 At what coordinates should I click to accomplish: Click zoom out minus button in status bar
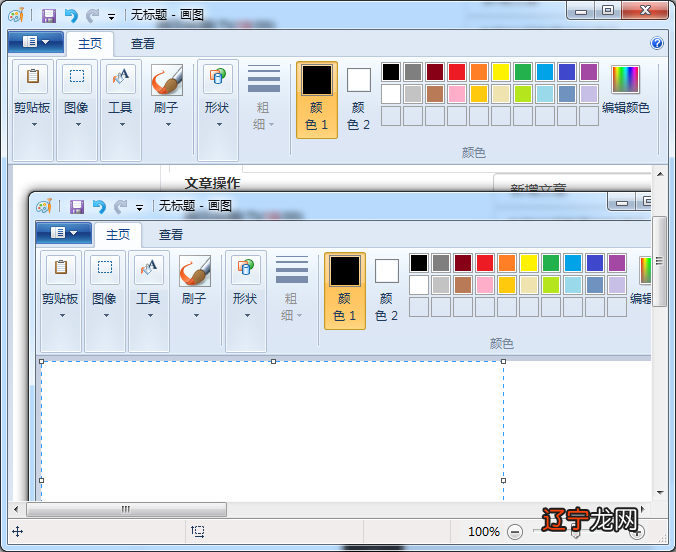[515, 532]
